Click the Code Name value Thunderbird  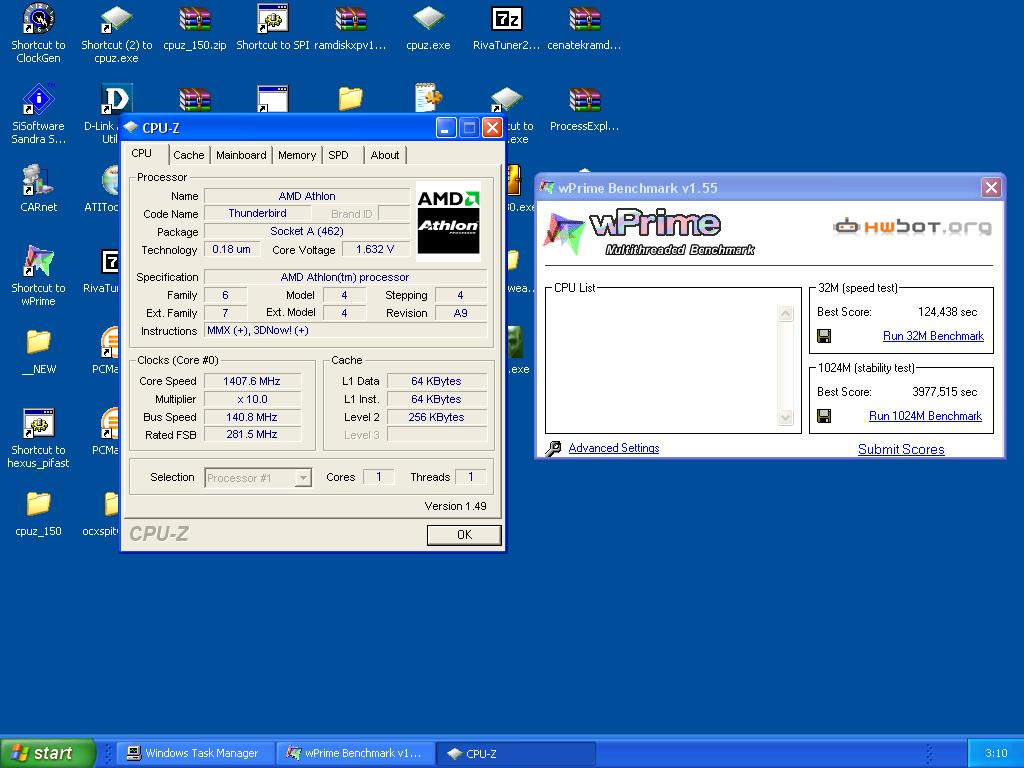pyautogui.click(x=257, y=214)
